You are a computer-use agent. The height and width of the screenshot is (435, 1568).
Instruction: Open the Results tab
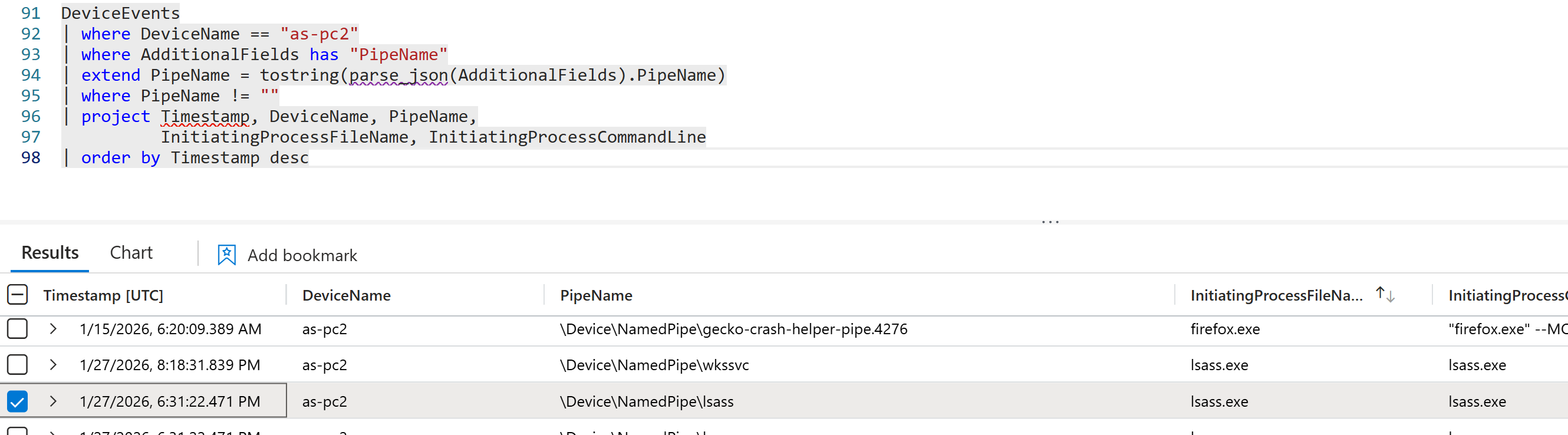click(50, 253)
